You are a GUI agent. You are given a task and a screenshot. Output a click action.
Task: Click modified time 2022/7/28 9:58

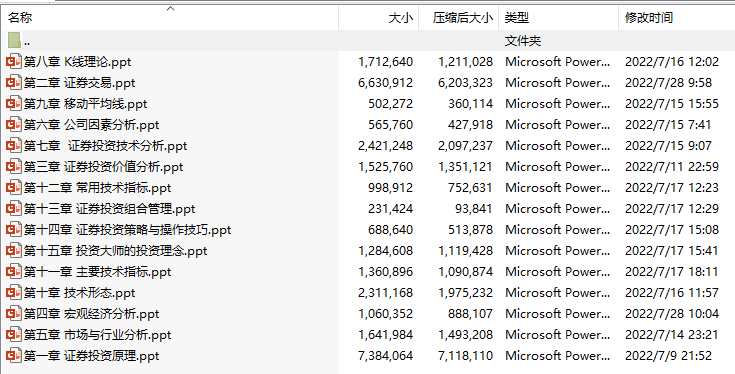[x=668, y=83]
